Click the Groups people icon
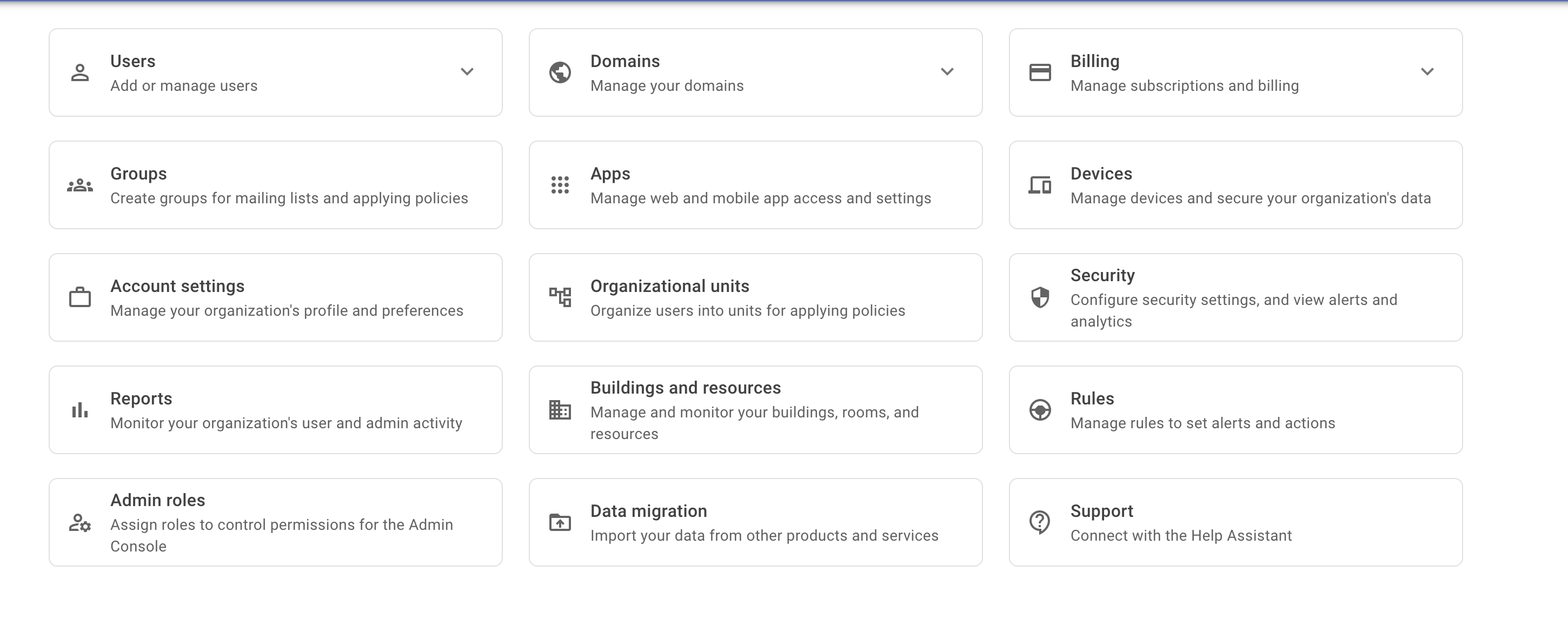 [x=79, y=185]
